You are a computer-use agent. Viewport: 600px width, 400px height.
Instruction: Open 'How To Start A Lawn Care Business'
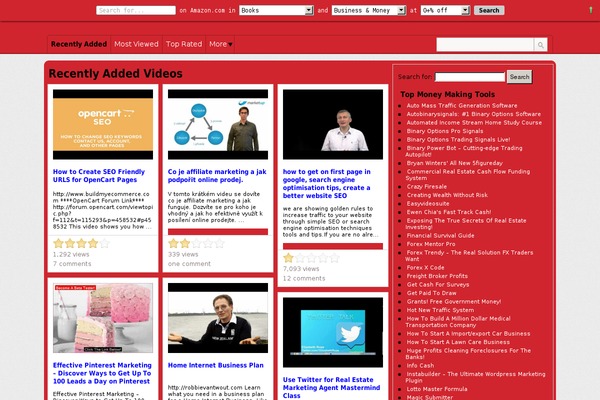tap(458, 342)
